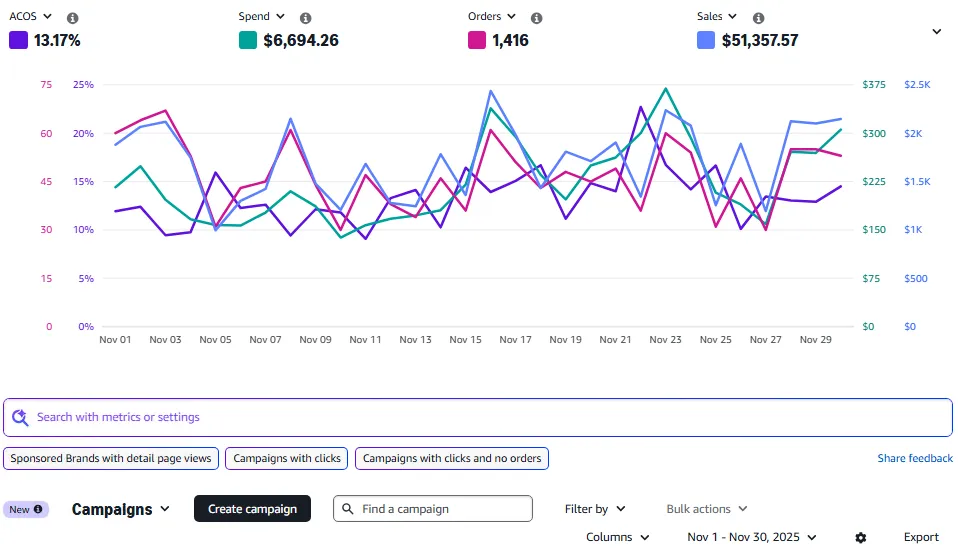Expand the Filter by dropdown

[595, 509]
